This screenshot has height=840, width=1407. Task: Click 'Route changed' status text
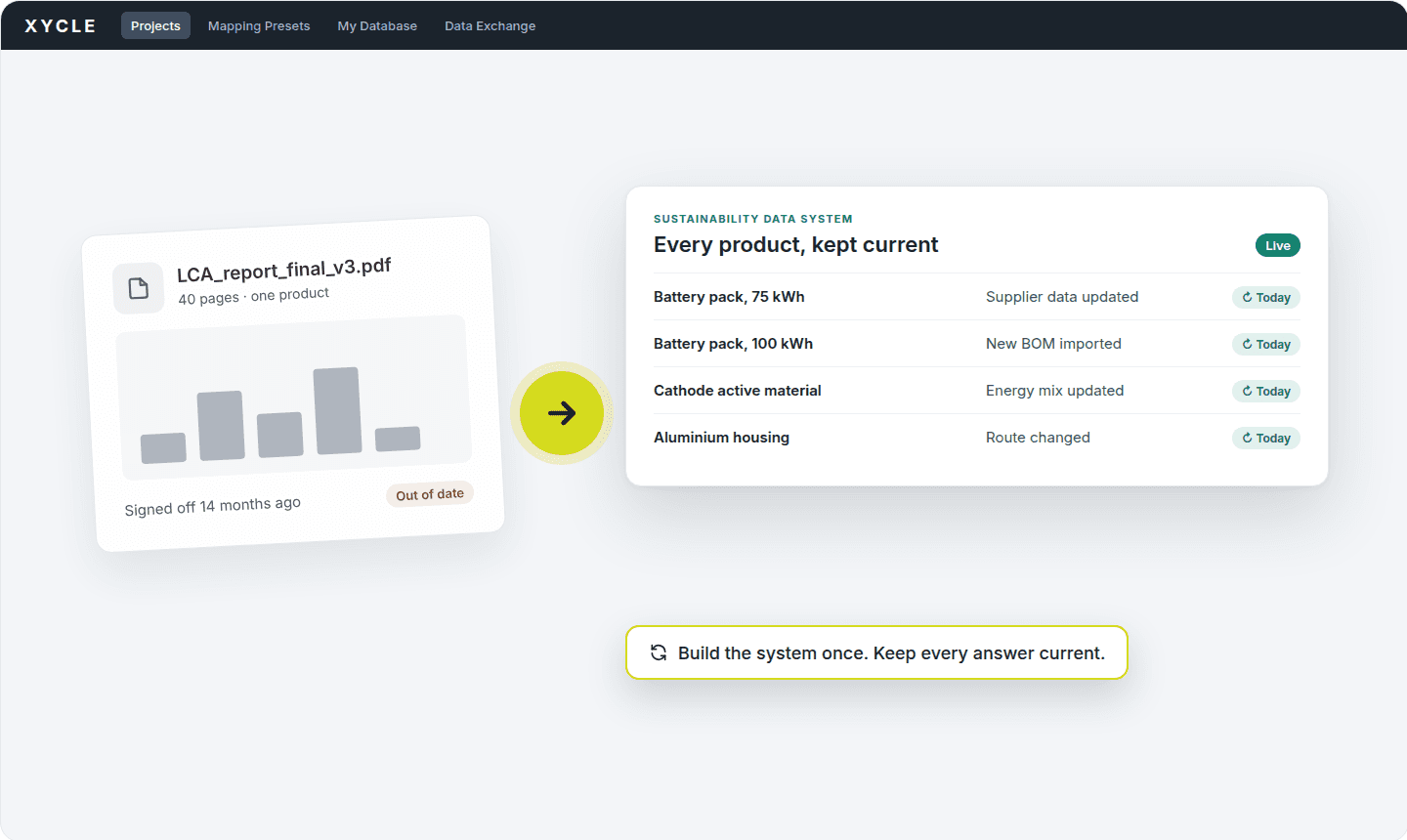pyautogui.click(x=1038, y=438)
